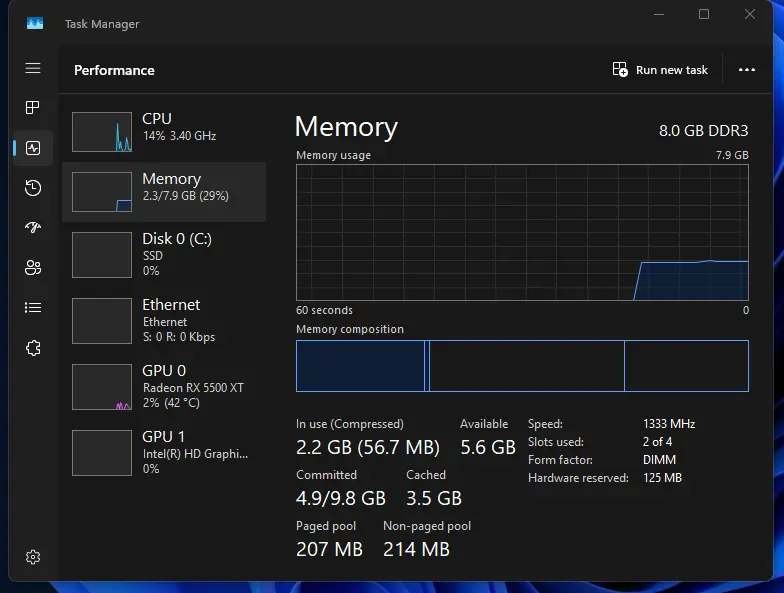The image size is (784, 593).
Task: Select the GPU 0 Radeon entry
Action: [164, 387]
